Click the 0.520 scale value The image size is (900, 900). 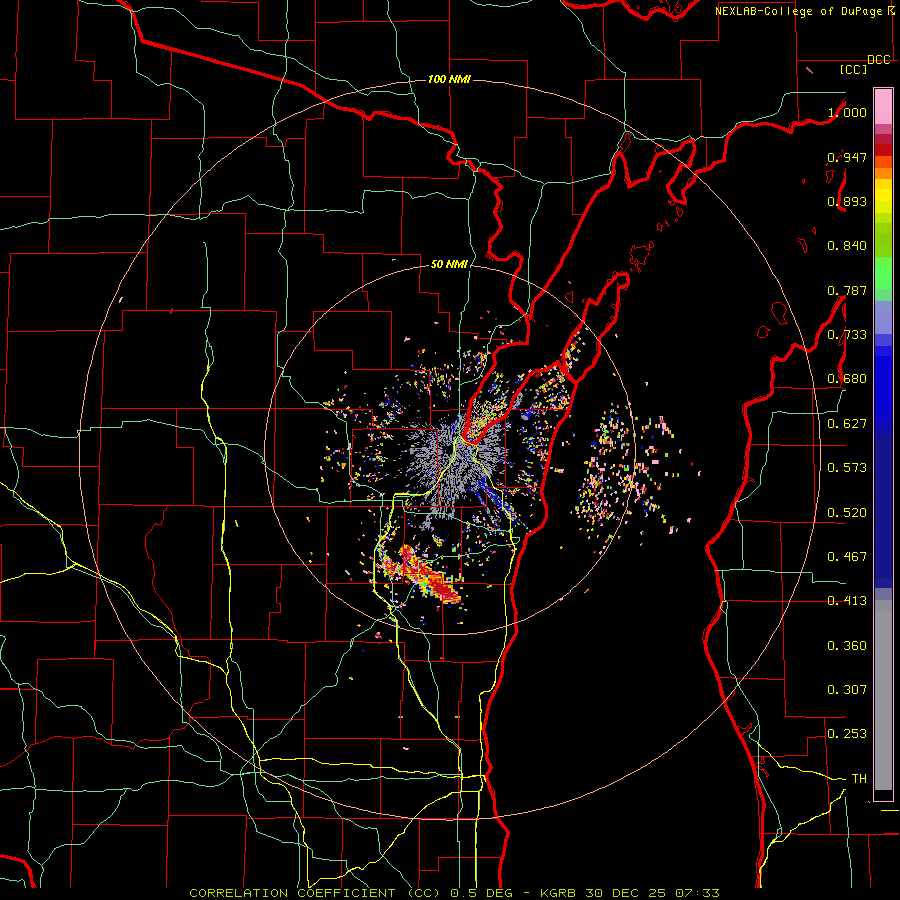[847, 512]
